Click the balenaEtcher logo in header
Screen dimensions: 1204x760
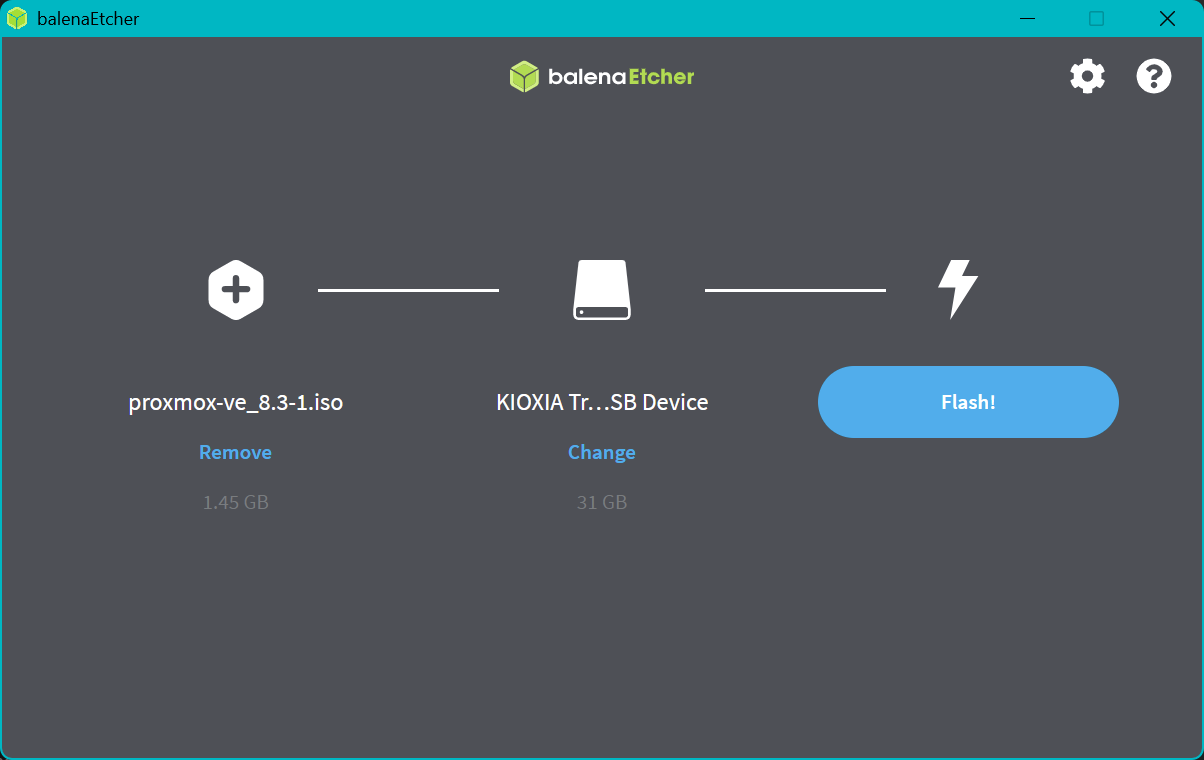602,77
